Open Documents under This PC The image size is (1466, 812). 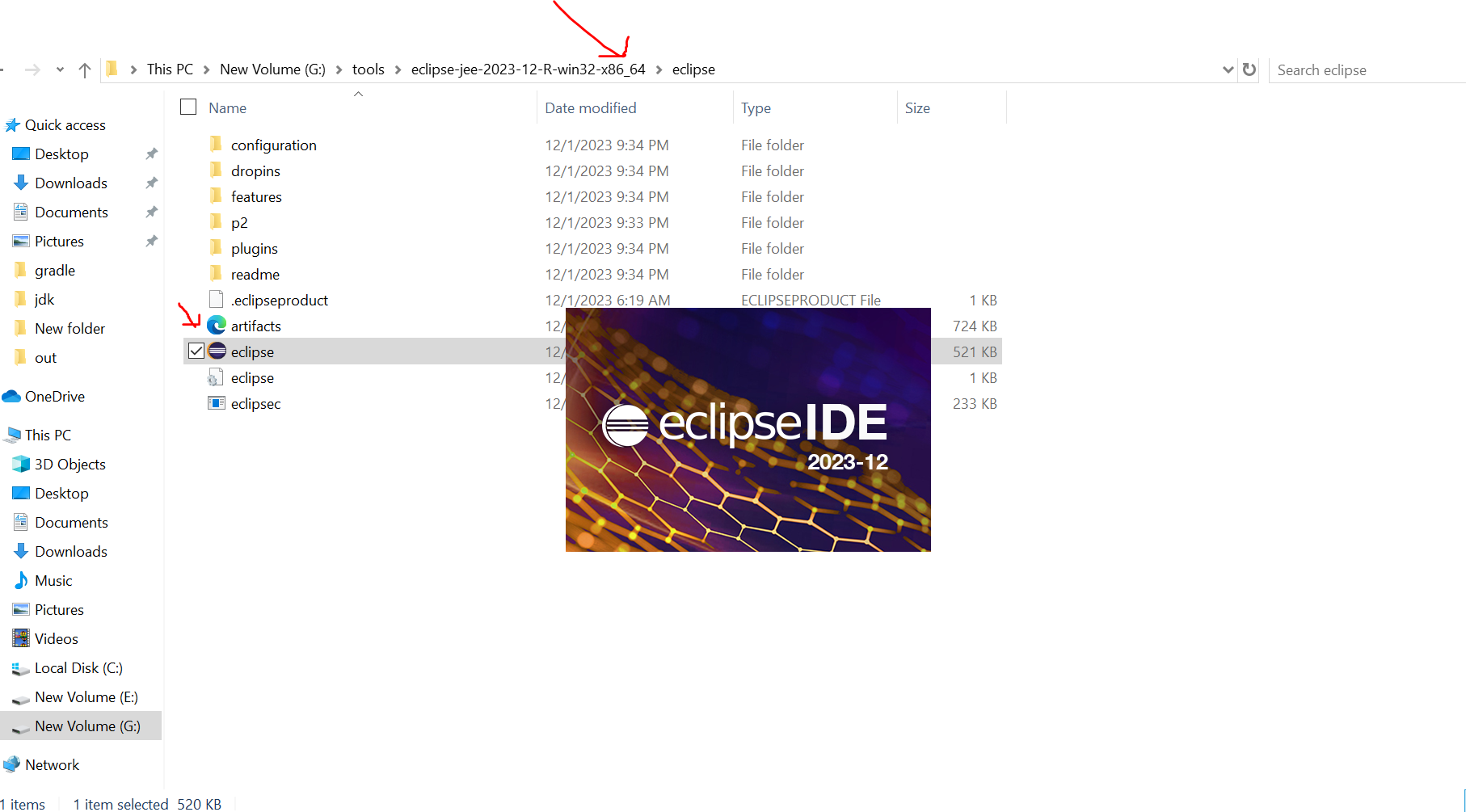pos(71,523)
